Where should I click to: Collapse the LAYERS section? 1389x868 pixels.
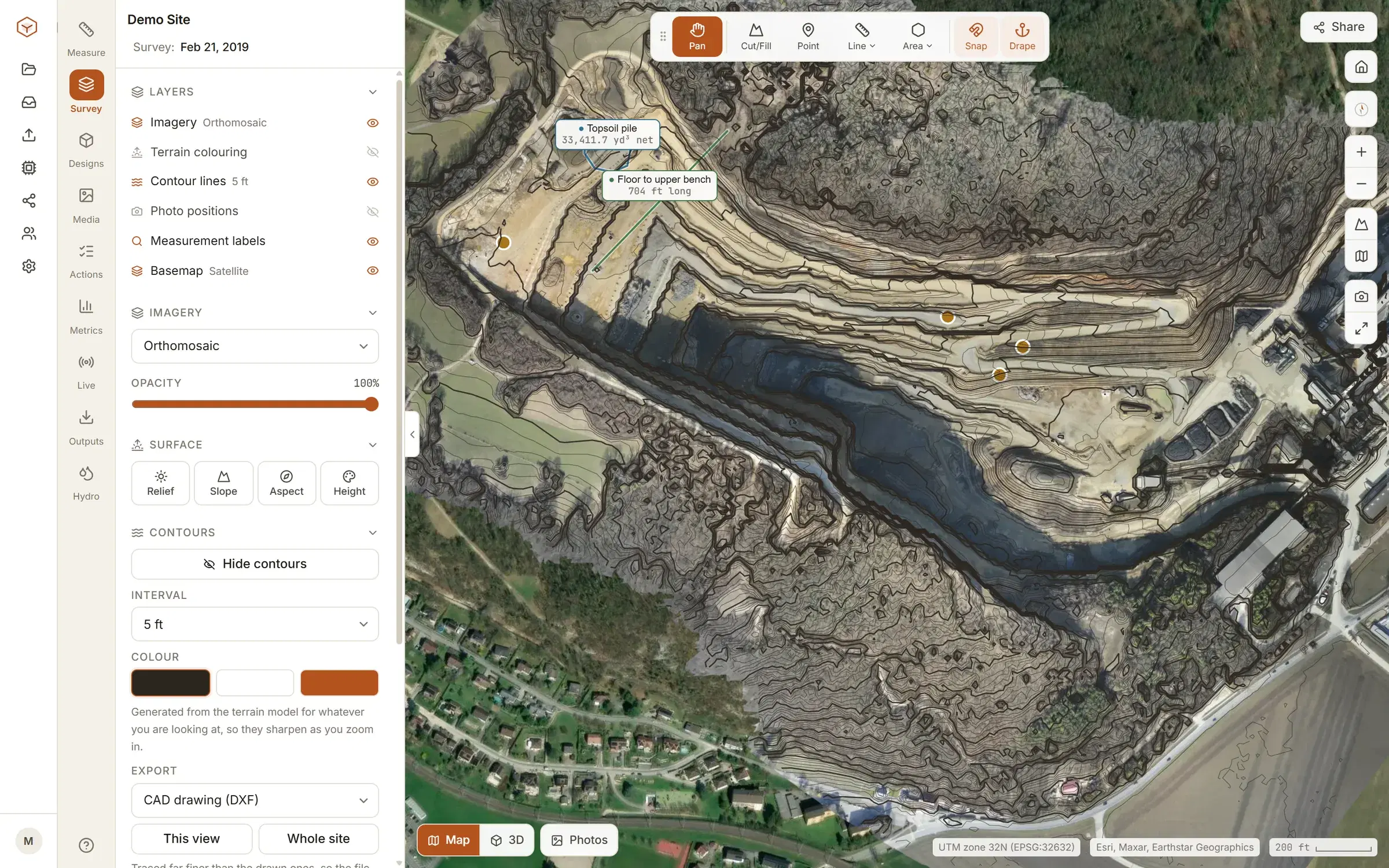(373, 92)
